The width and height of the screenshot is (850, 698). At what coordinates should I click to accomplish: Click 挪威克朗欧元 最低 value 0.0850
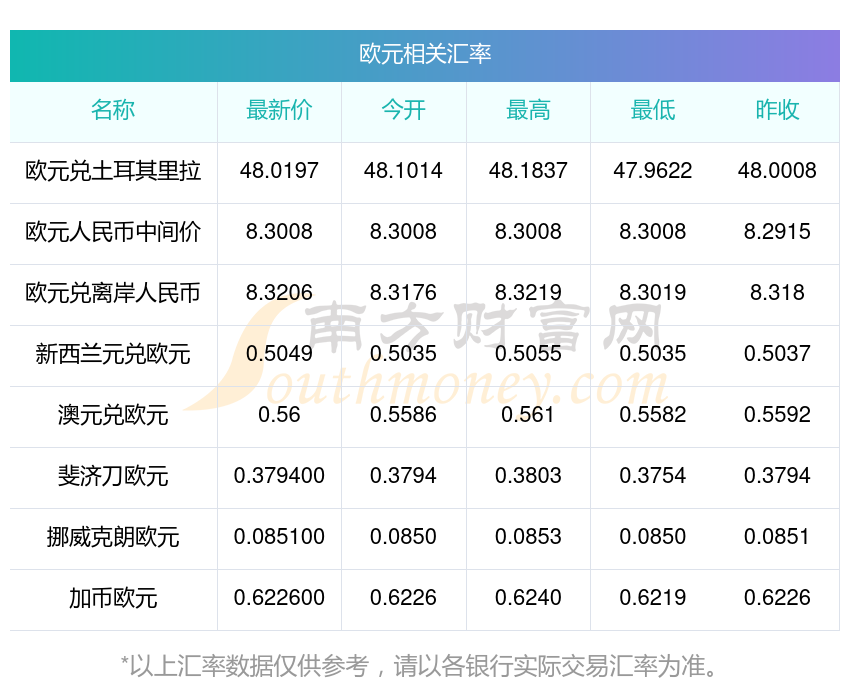(653, 537)
